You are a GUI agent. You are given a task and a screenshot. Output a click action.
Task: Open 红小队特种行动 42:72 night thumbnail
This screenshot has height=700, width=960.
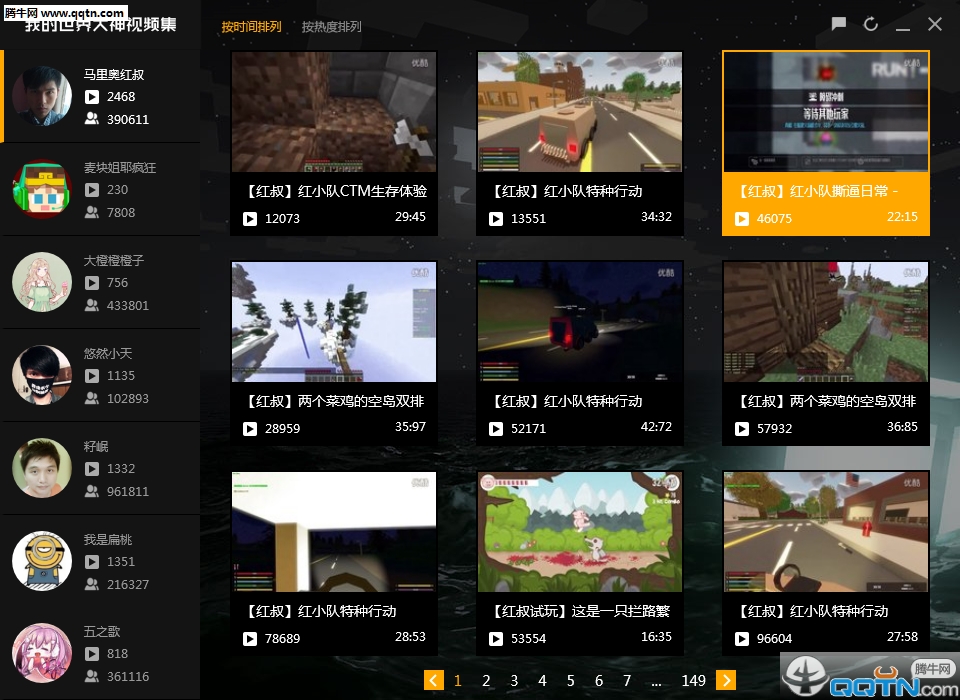580,322
